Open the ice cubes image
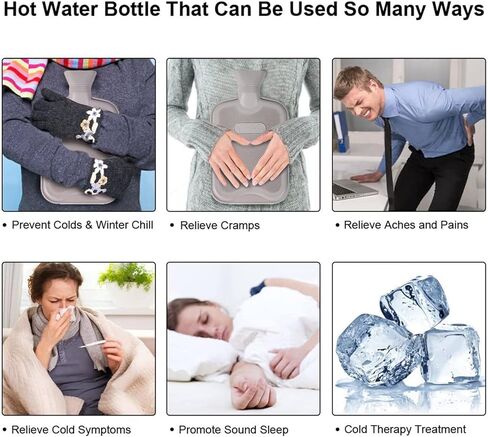The image size is (488, 437). point(409,339)
